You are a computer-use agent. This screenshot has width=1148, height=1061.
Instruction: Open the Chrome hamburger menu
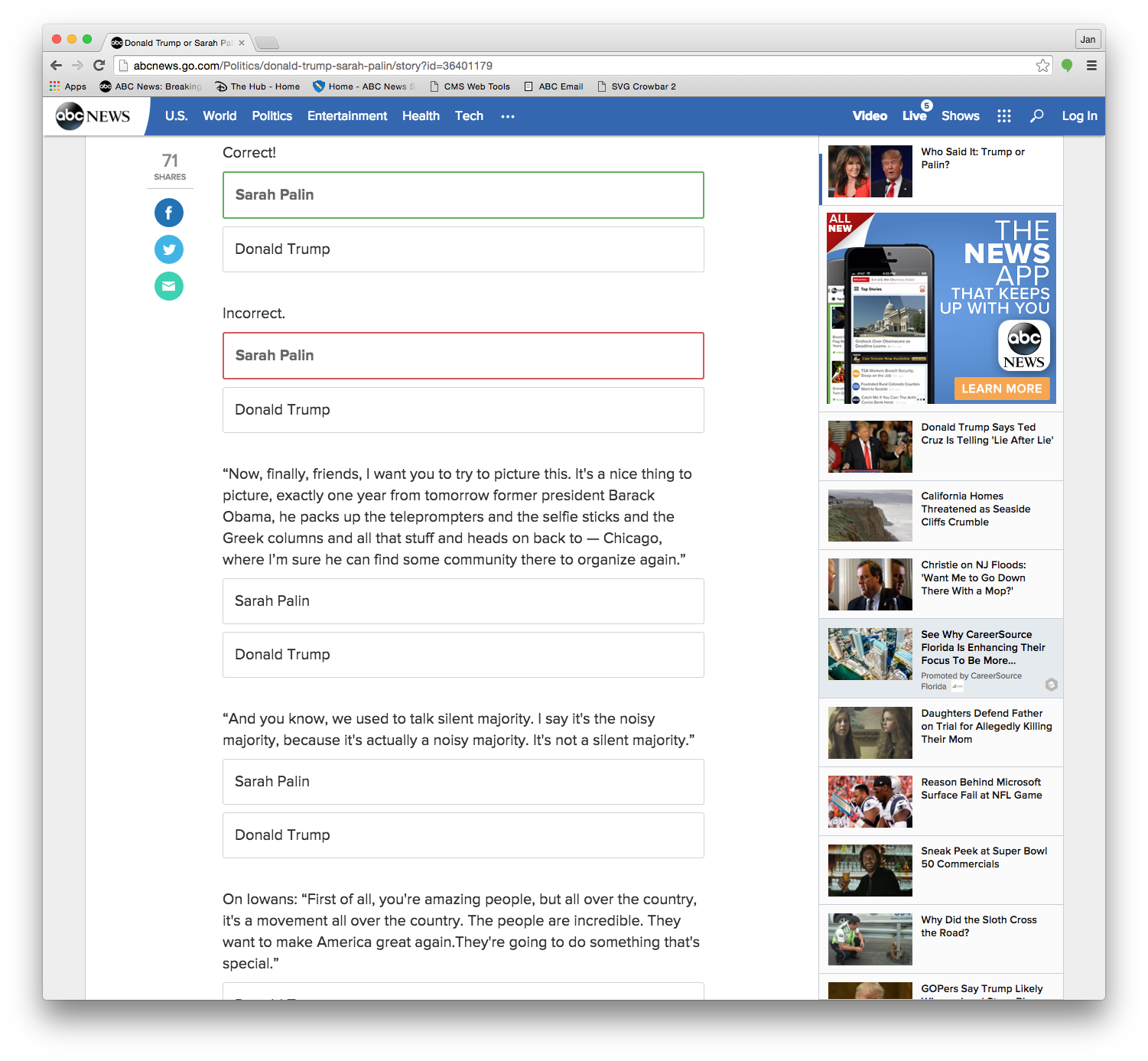(x=1091, y=66)
